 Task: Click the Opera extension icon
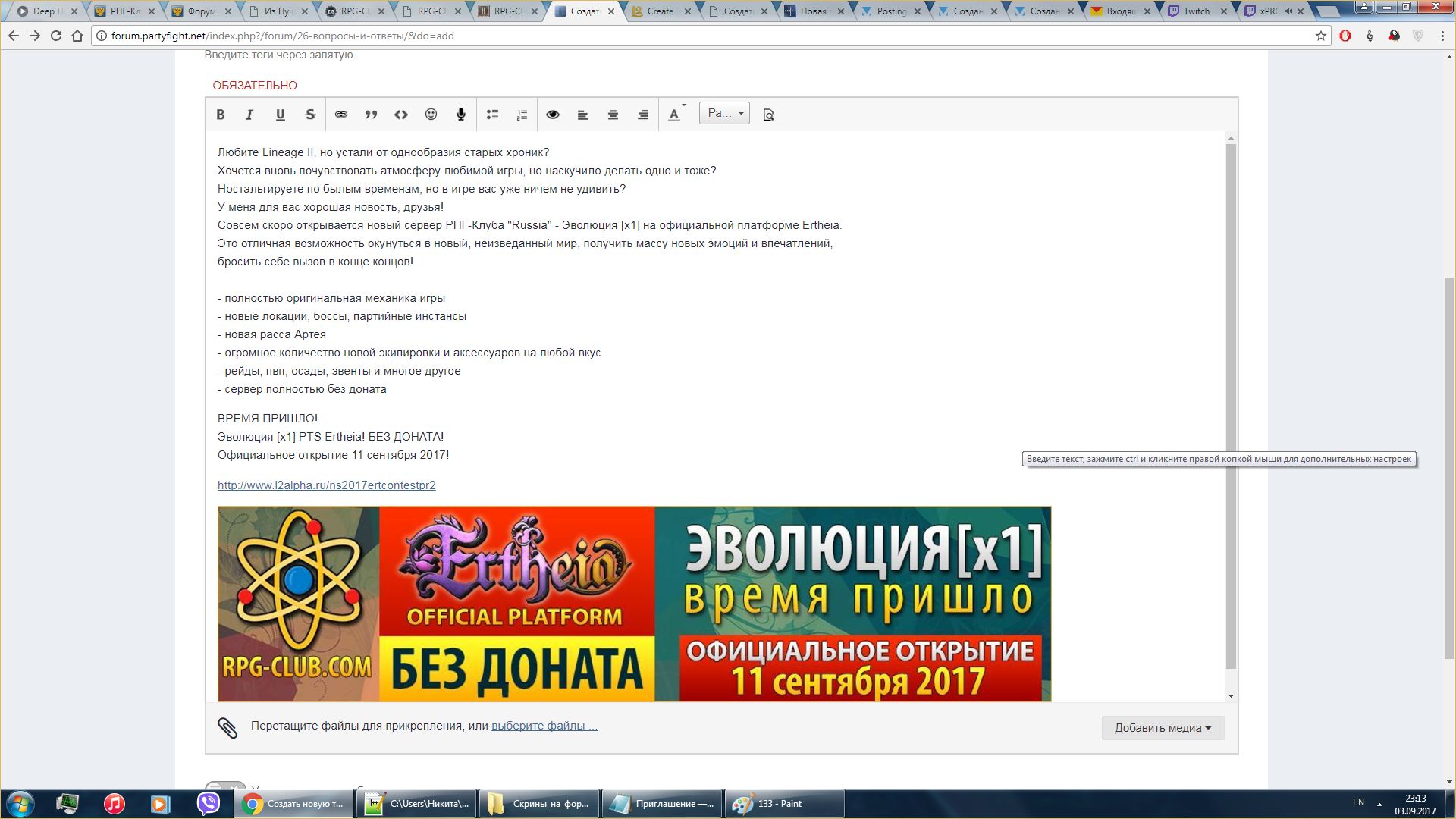click(x=1345, y=36)
